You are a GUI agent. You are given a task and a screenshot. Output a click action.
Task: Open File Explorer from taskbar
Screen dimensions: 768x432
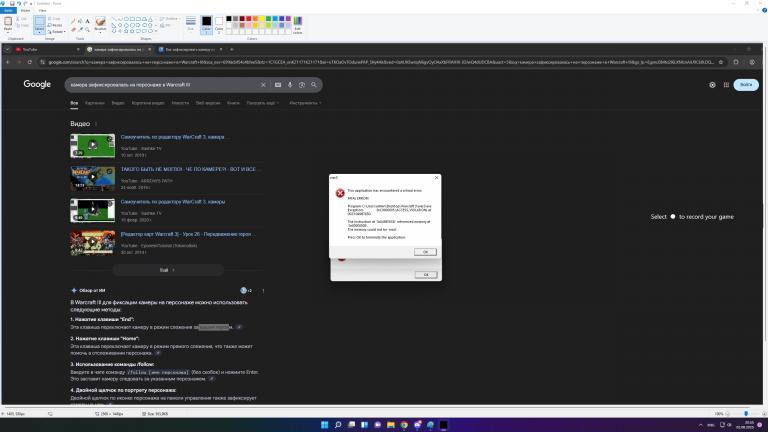pyautogui.click(x=391, y=425)
